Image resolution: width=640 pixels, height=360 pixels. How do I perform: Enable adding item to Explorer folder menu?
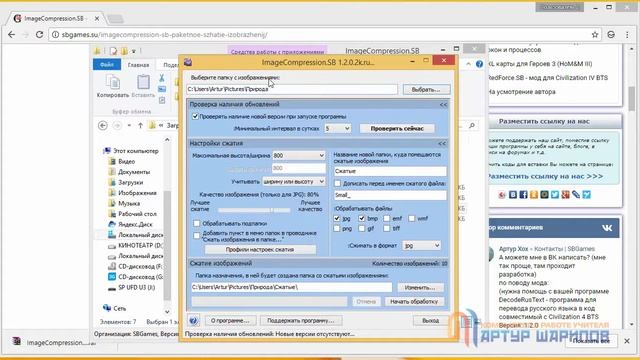click(x=197, y=236)
